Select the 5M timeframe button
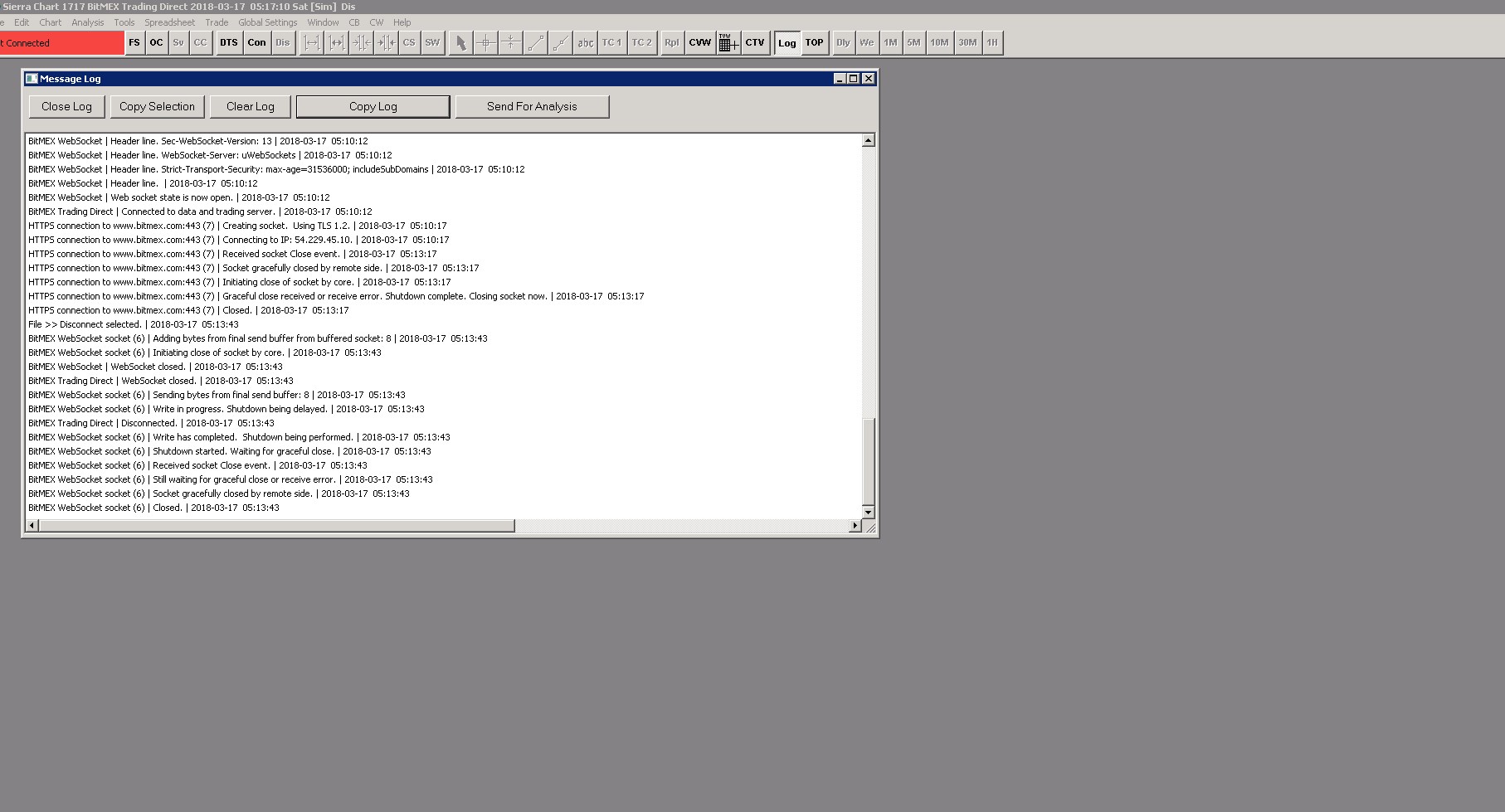 [913, 43]
